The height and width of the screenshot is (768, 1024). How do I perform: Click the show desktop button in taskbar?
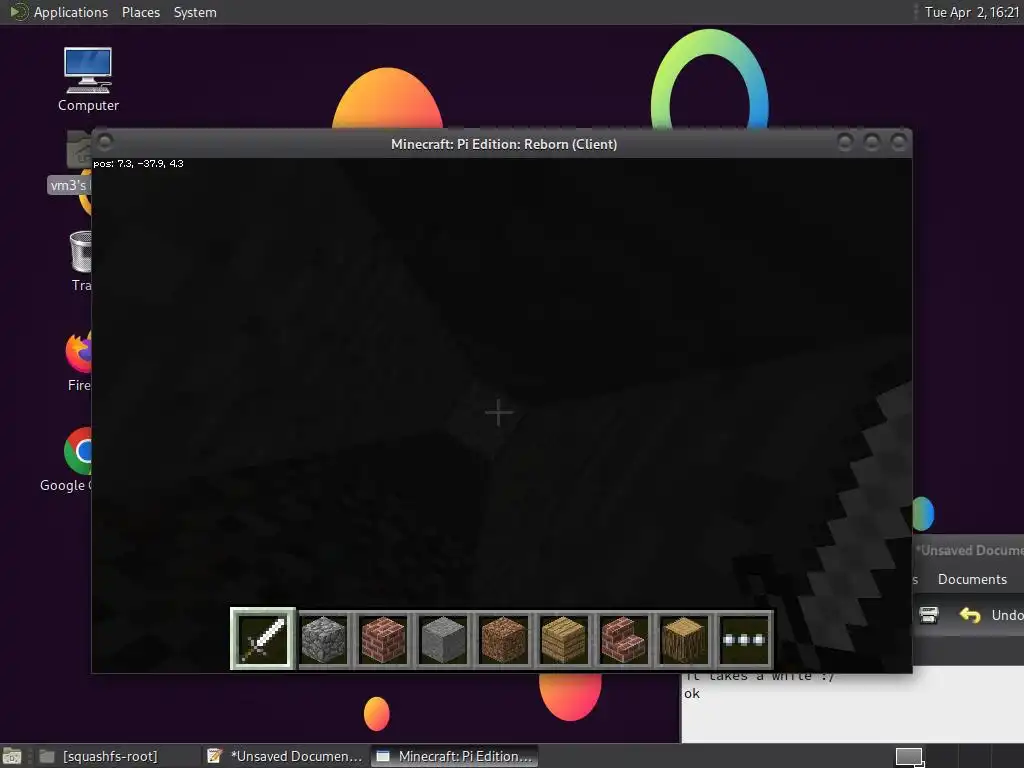pos(12,757)
